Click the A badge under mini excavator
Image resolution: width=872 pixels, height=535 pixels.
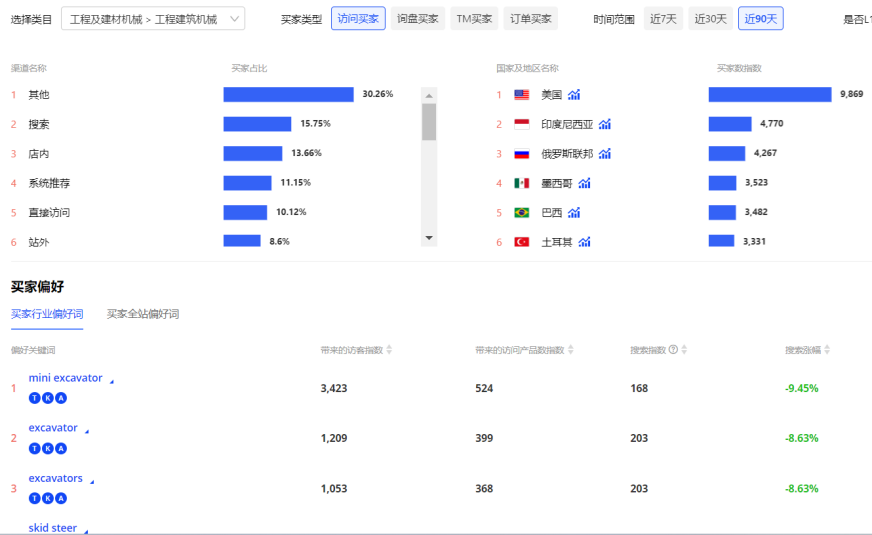[61, 398]
